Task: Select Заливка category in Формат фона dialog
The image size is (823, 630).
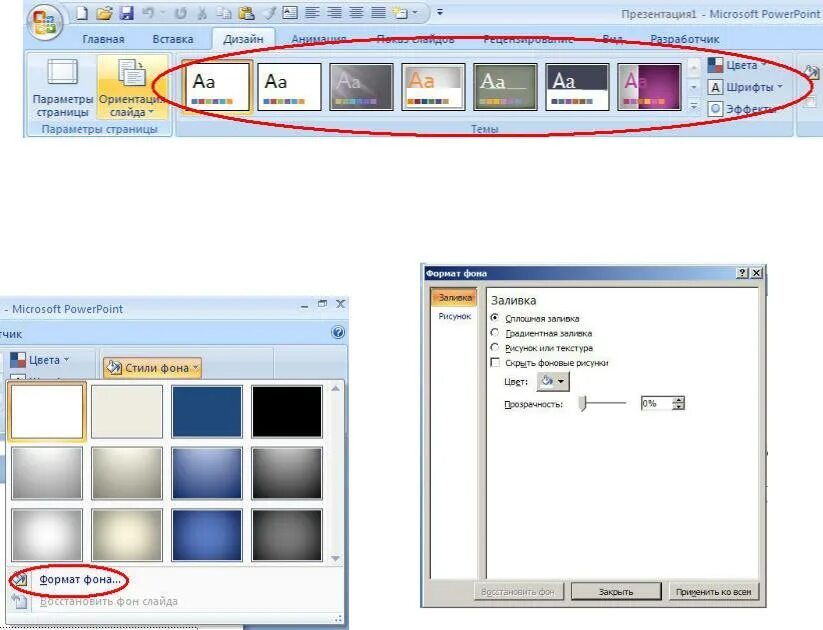Action: 455,298
